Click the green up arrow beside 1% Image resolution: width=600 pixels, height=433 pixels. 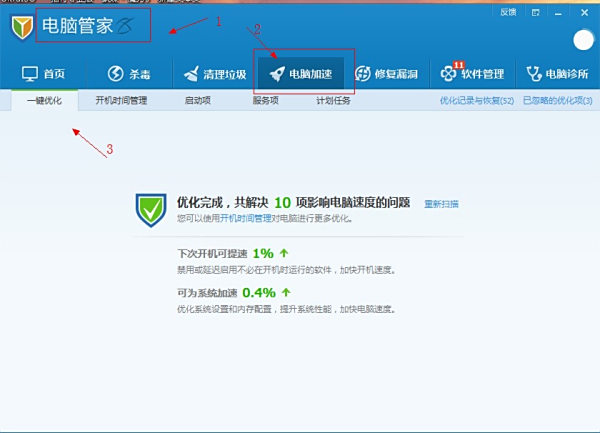coord(284,253)
